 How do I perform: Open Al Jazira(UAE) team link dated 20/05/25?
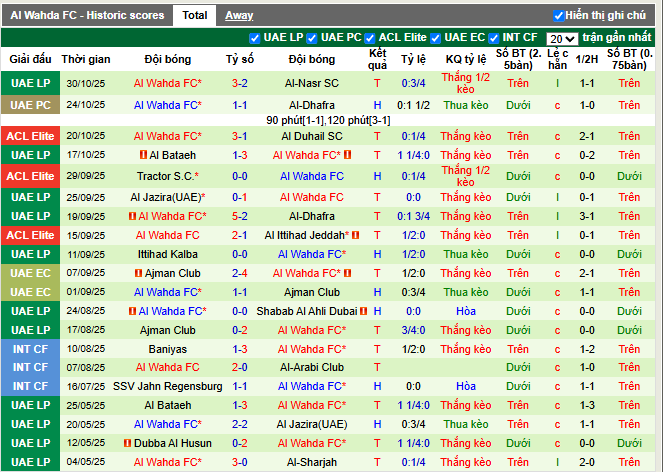[312, 424]
